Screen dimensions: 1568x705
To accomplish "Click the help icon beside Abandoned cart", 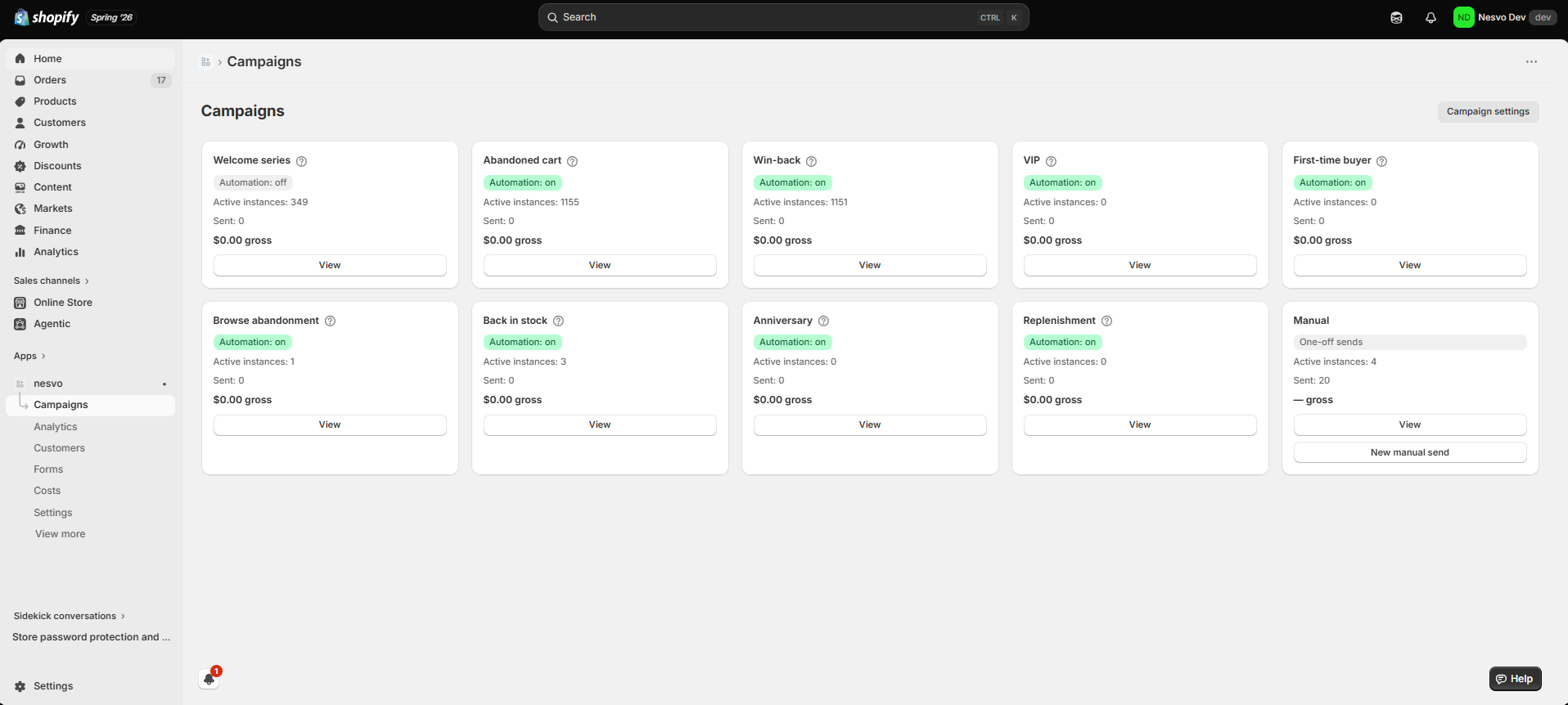I will (x=572, y=161).
